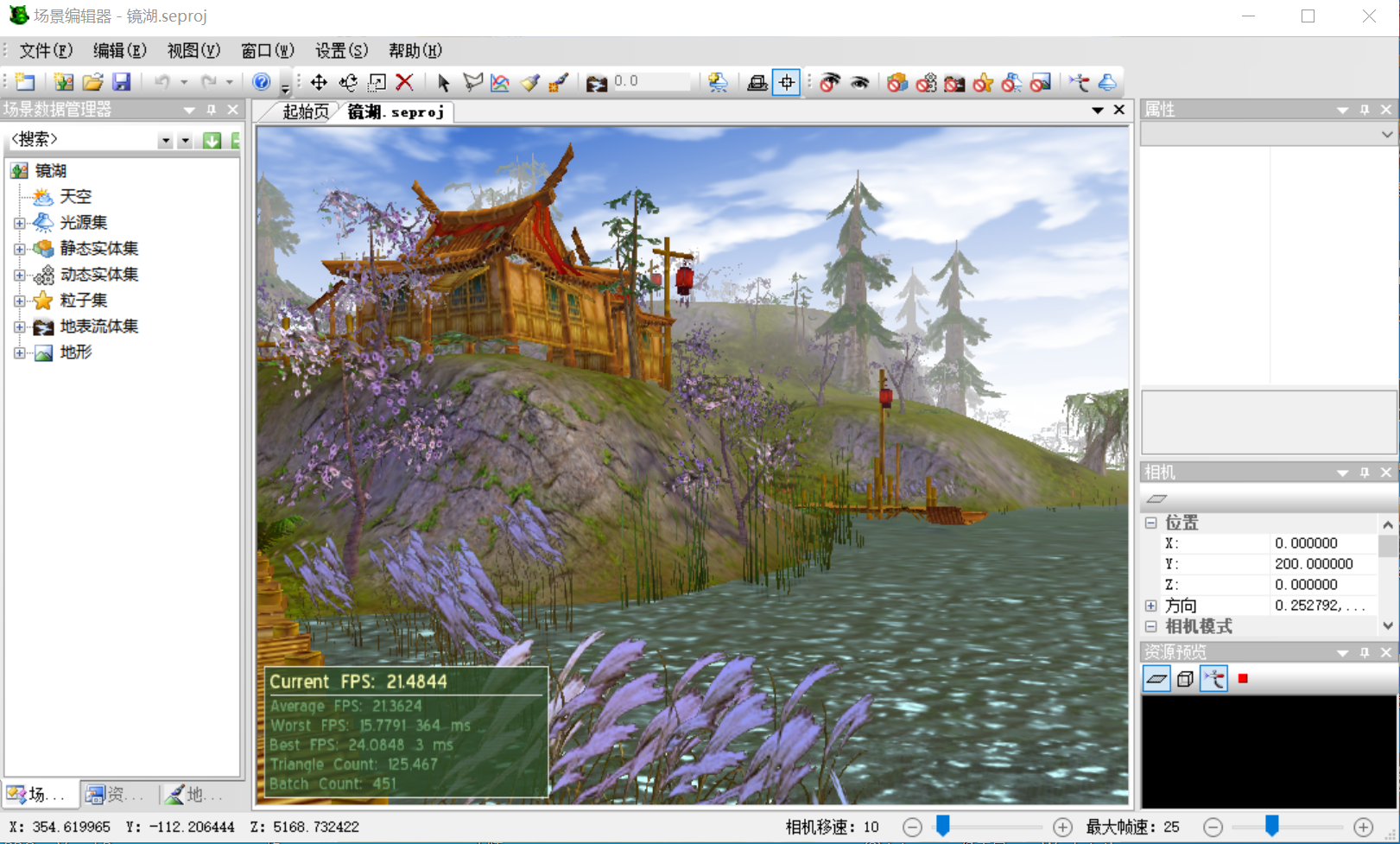Toggle the hide-selected eye icon

(830, 82)
